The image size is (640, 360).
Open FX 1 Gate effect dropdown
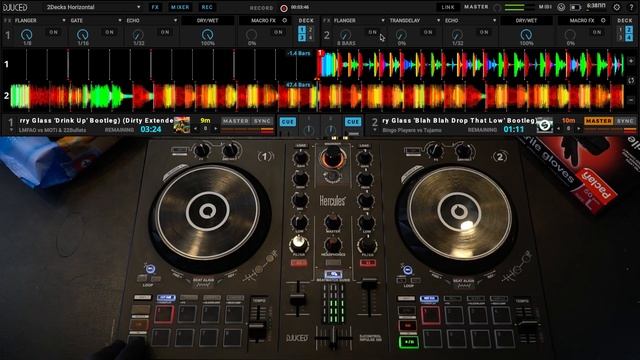96,20
